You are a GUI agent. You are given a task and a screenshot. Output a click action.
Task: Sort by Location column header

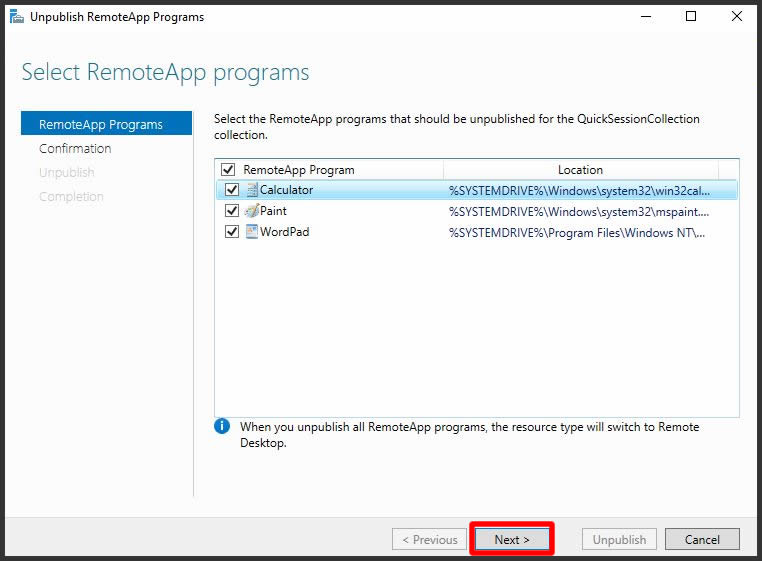(580, 170)
